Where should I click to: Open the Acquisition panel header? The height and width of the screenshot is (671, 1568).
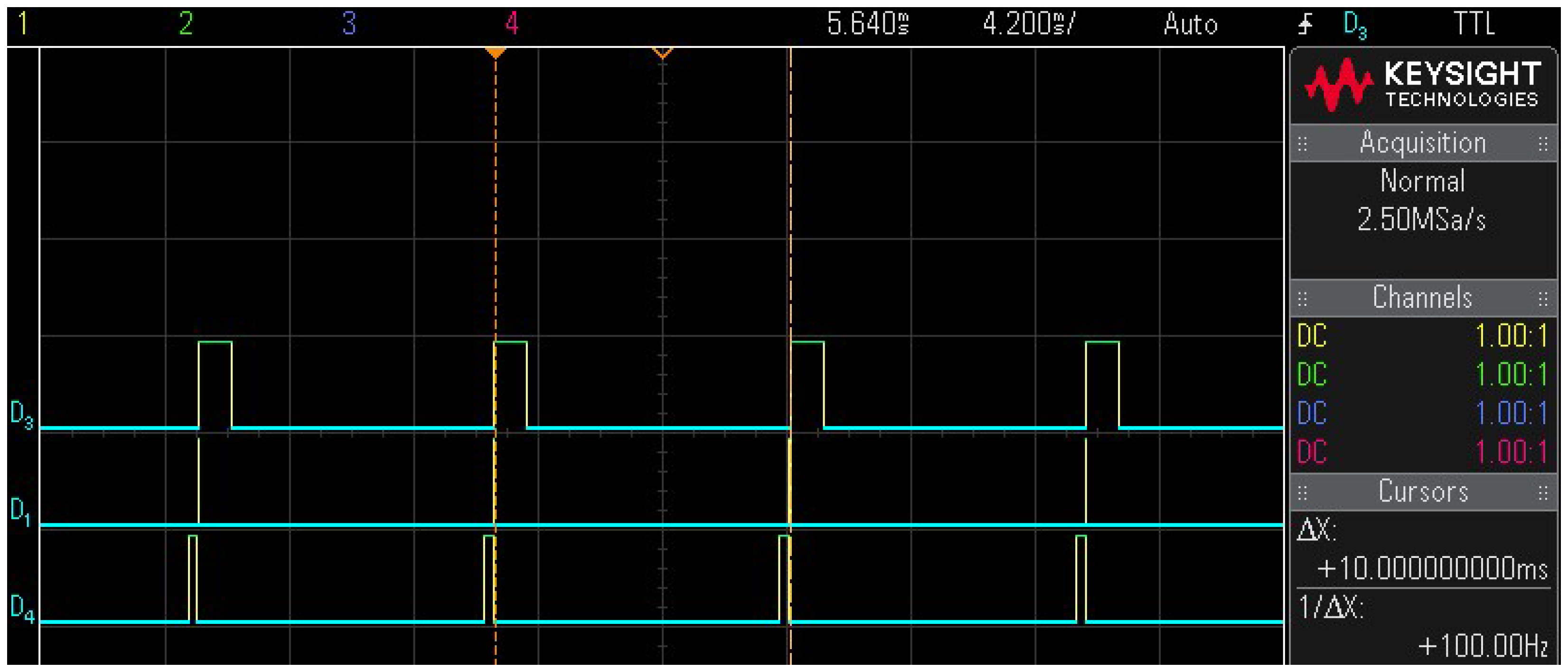[x=1423, y=143]
